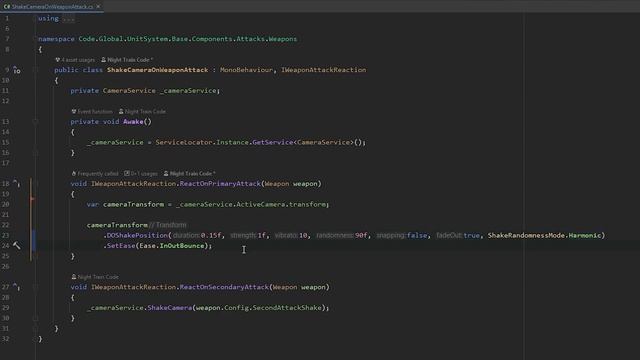Click ServiceLocator on line 15
Screen dimensions: 640x360
[184, 142]
